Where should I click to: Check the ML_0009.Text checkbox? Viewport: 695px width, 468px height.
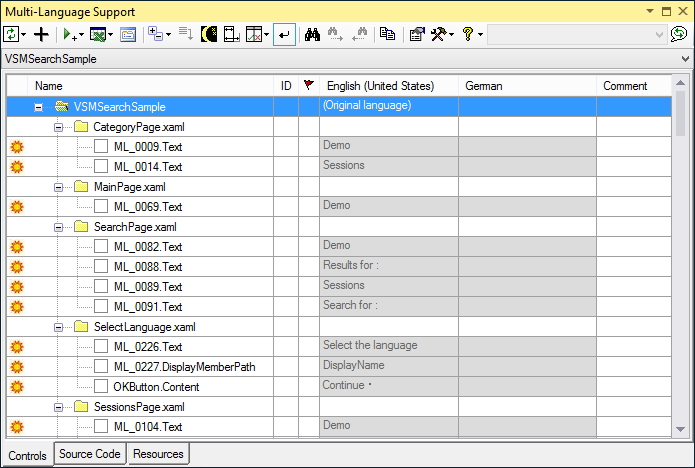coord(101,147)
